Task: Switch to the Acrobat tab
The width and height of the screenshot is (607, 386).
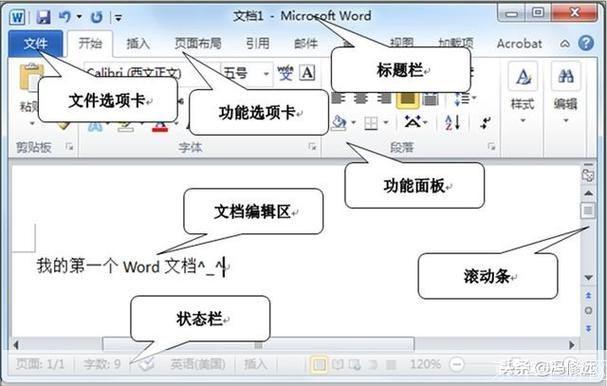Action: tap(519, 44)
